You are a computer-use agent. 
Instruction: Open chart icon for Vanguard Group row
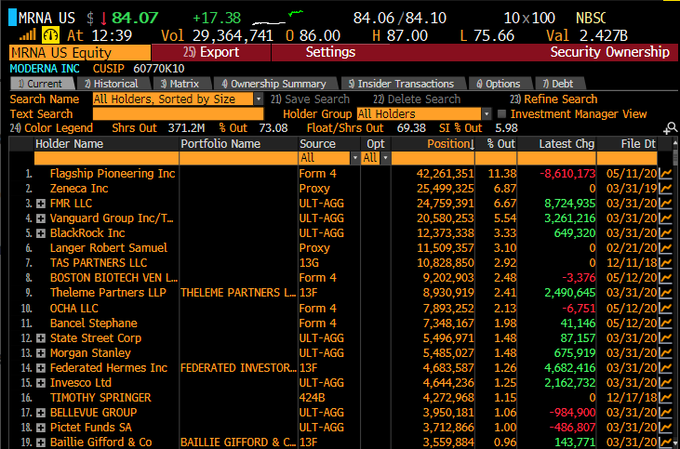[x=665, y=218]
